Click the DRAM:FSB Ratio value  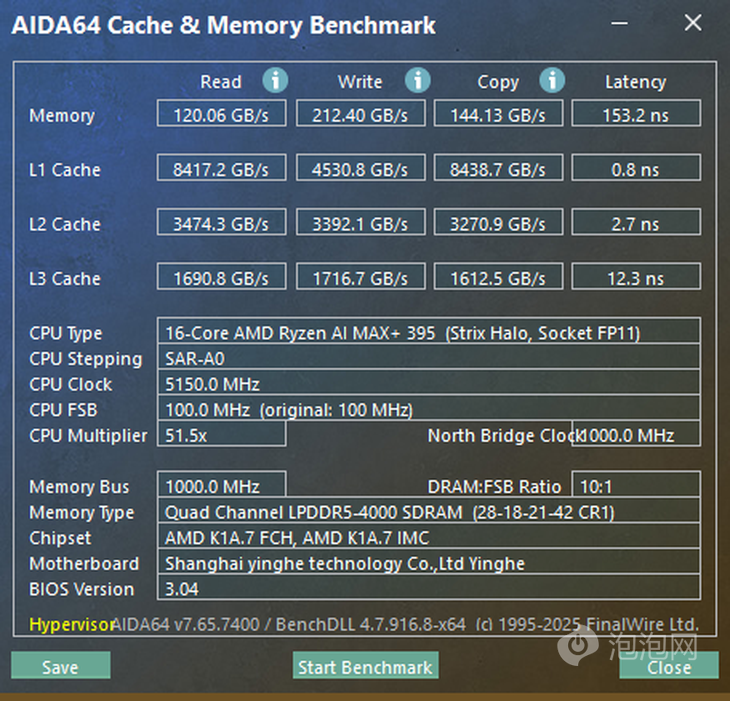pyautogui.click(x=635, y=487)
